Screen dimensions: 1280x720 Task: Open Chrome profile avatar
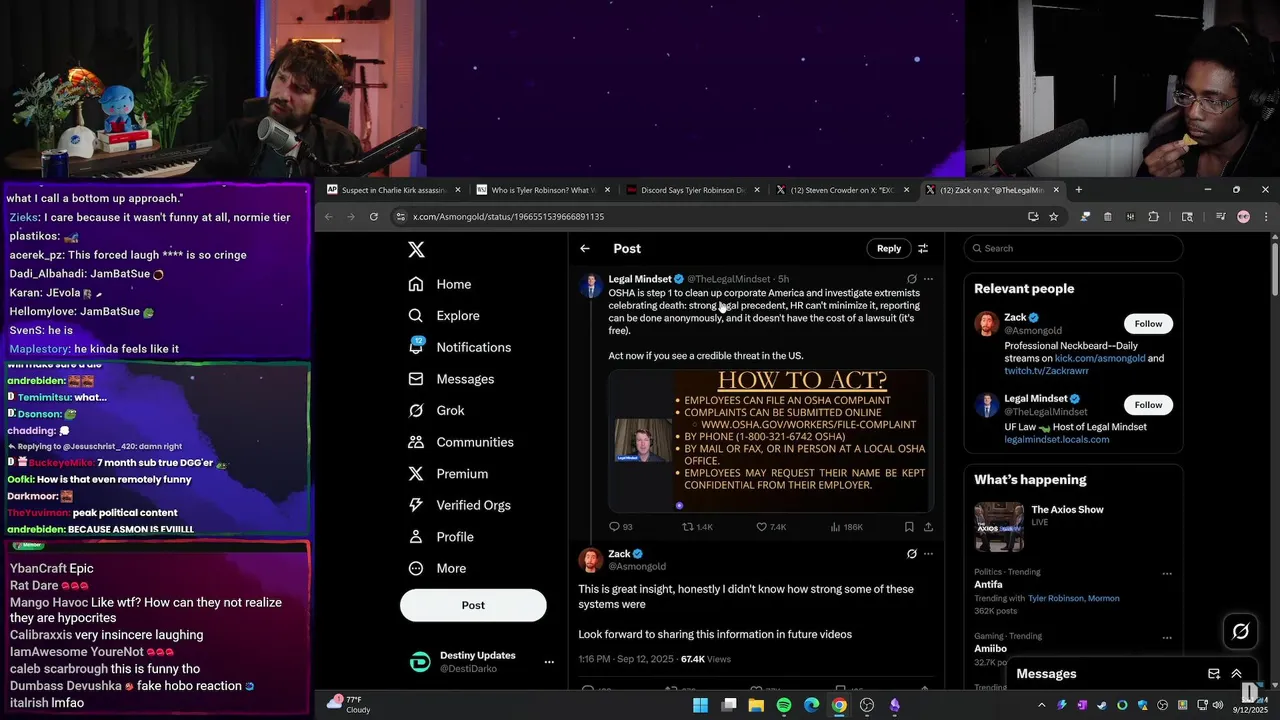(1243, 217)
